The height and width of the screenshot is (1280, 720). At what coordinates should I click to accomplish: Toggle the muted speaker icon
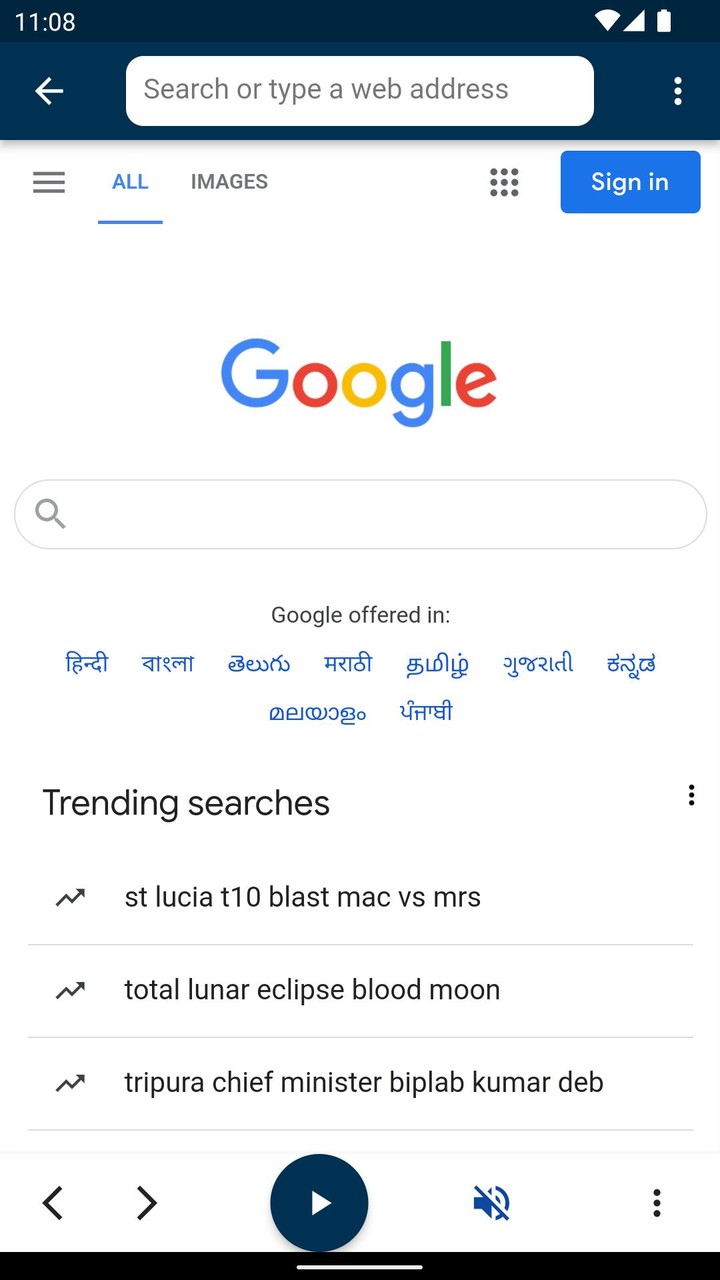point(491,1202)
